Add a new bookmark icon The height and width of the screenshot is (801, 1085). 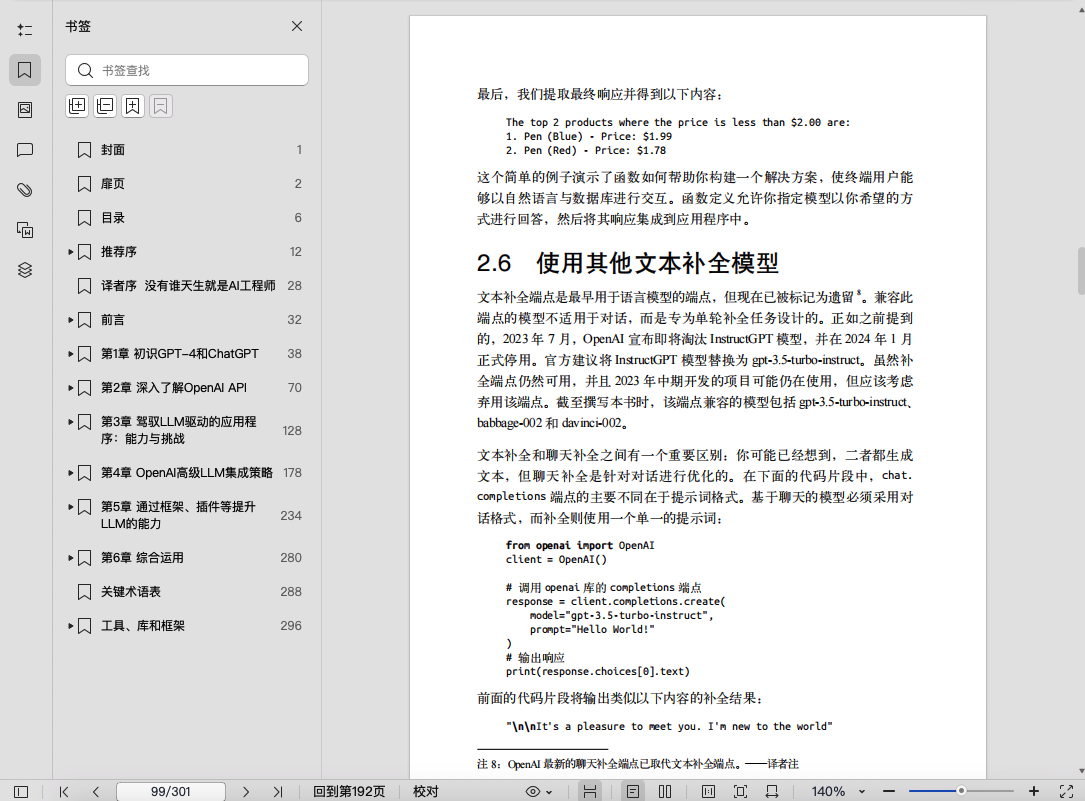(x=133, y=106)
